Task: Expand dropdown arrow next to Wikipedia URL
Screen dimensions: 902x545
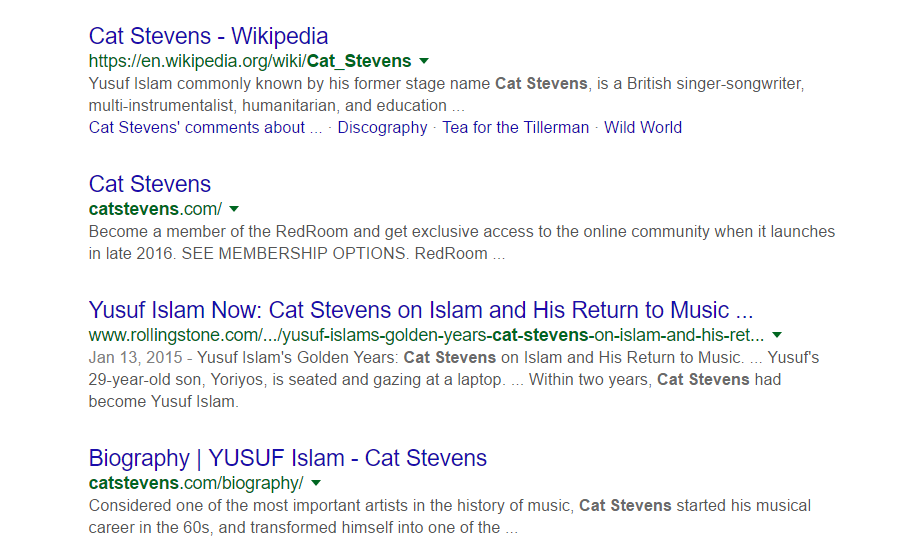Action: (x=424, y=61)
